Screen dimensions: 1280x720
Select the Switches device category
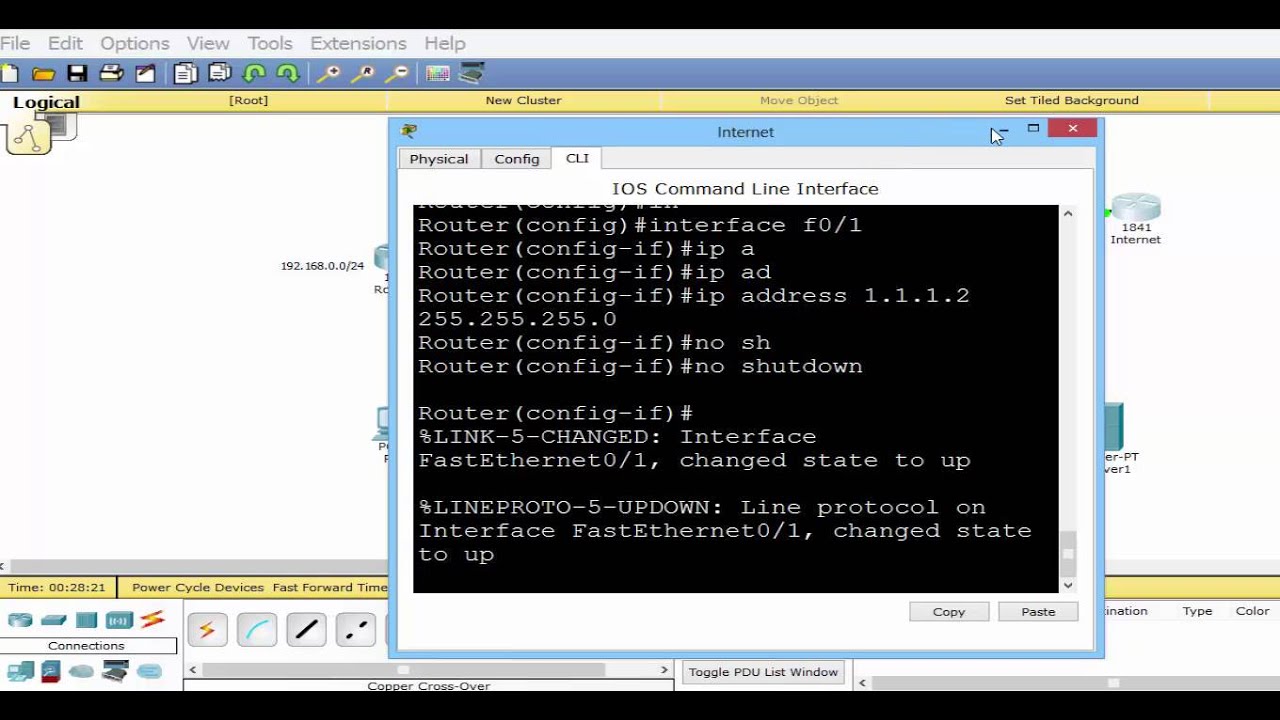point(54,620)
